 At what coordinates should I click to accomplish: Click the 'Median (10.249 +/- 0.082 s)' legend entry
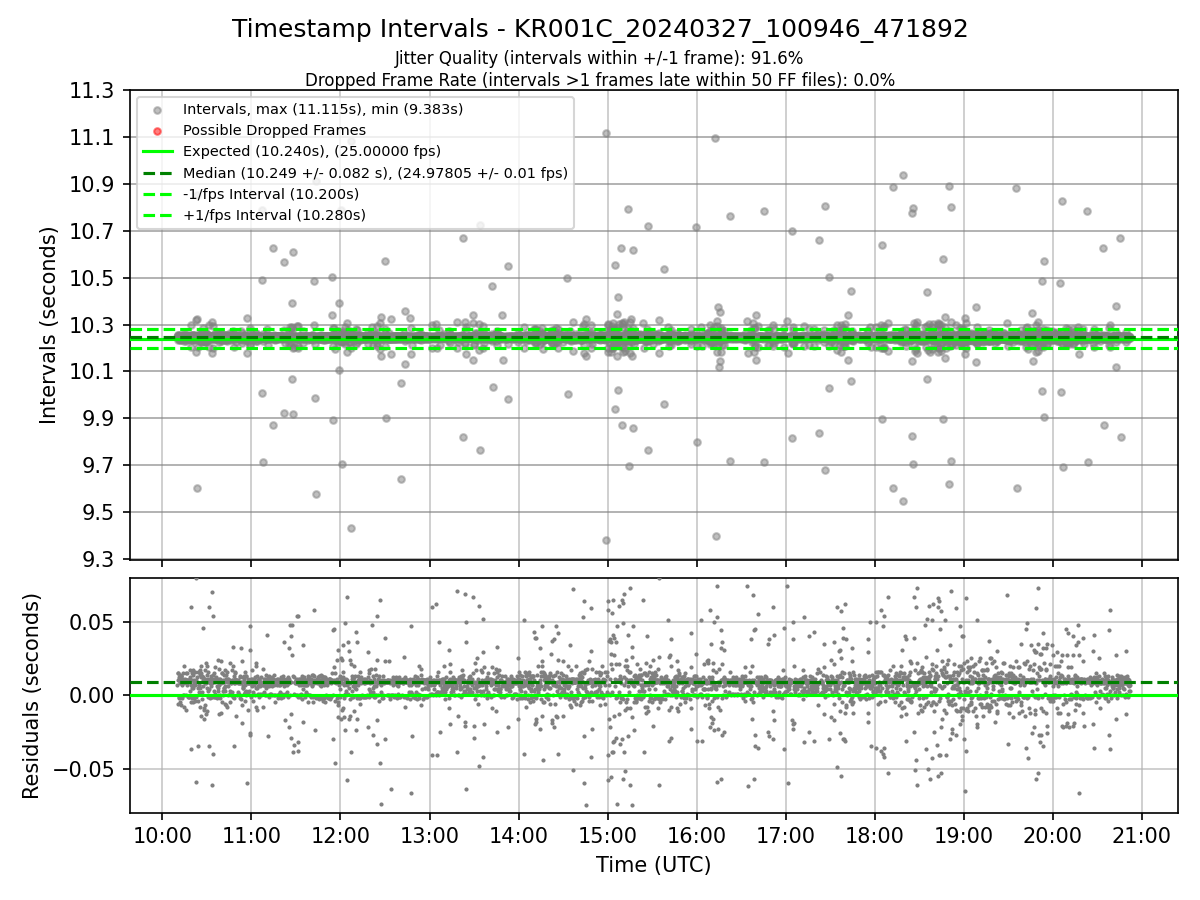(375, 173)
